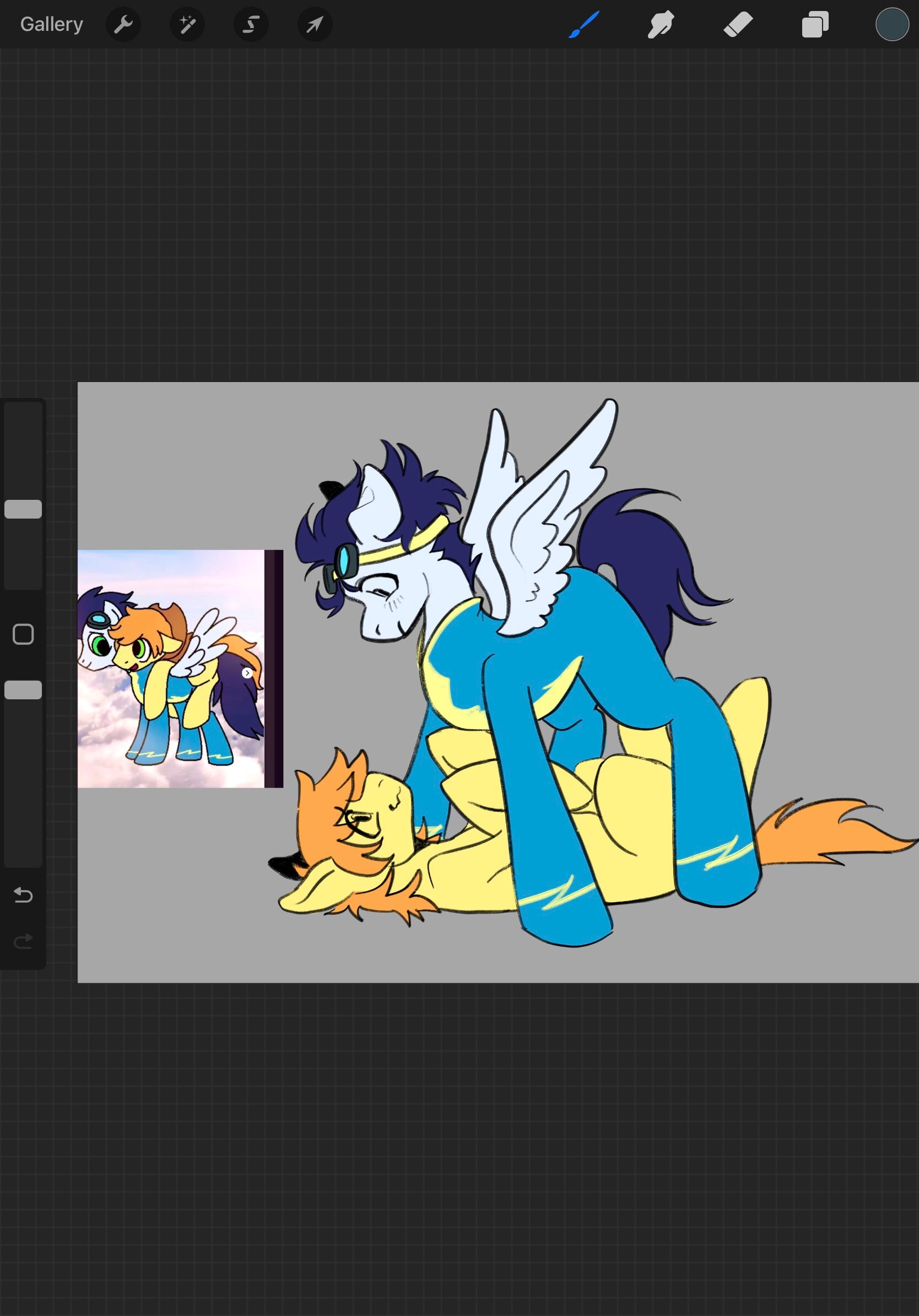Select the Smudge tool
919x1316 pixels.
[x=661, y=25]
